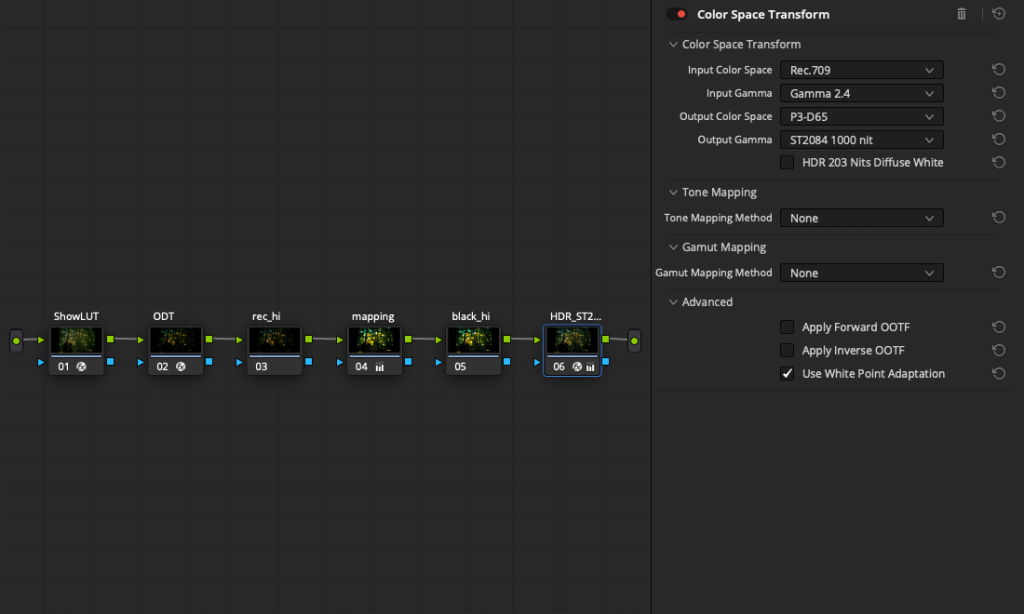The width and height of the screenshot is (1024, 614).
Task: Open the Tone Mapping Method dropdown
Action: coord(861,218)
